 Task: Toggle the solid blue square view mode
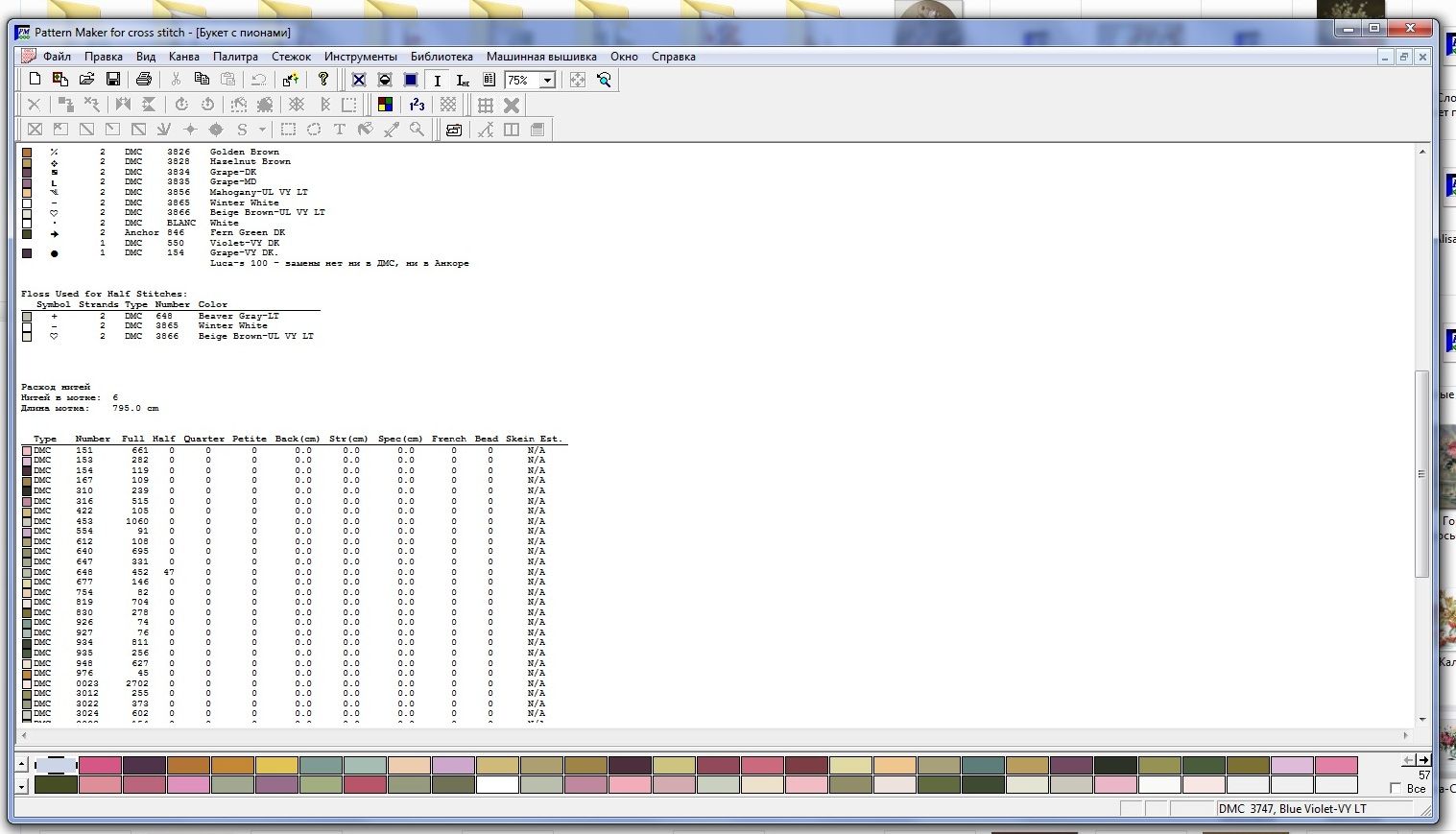[411, 80]
